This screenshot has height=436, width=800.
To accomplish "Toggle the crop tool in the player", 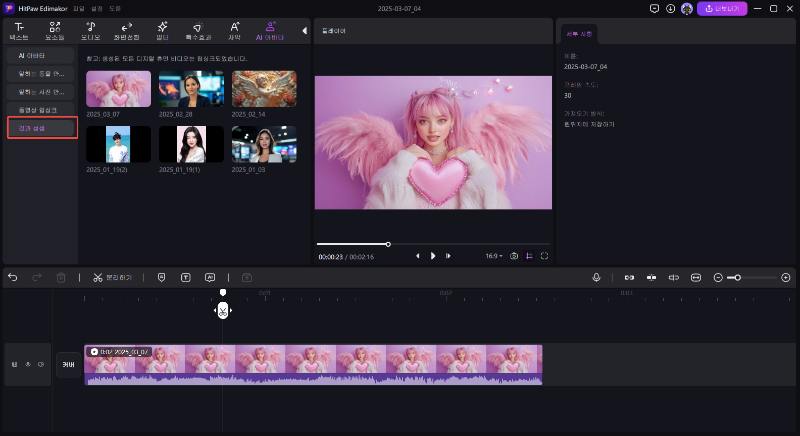I will click(529, 256).
